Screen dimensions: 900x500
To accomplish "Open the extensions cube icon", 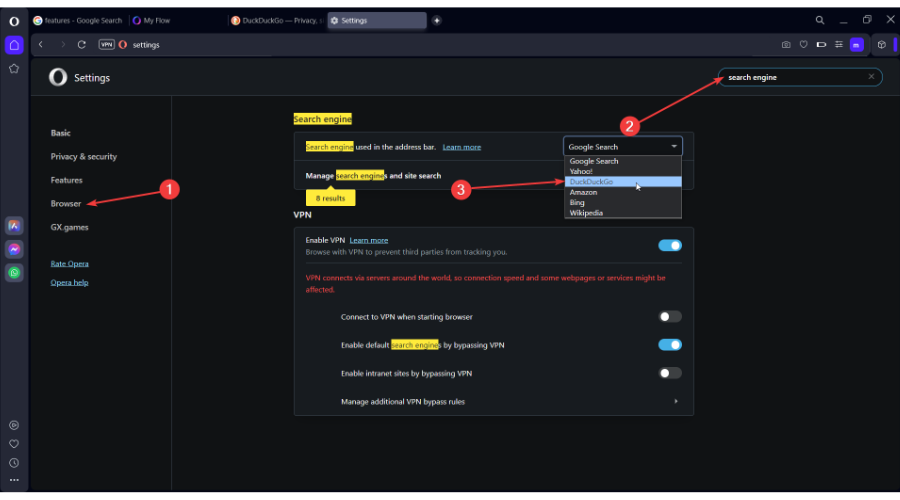I will pyautogui.click(x=882, y=45).
